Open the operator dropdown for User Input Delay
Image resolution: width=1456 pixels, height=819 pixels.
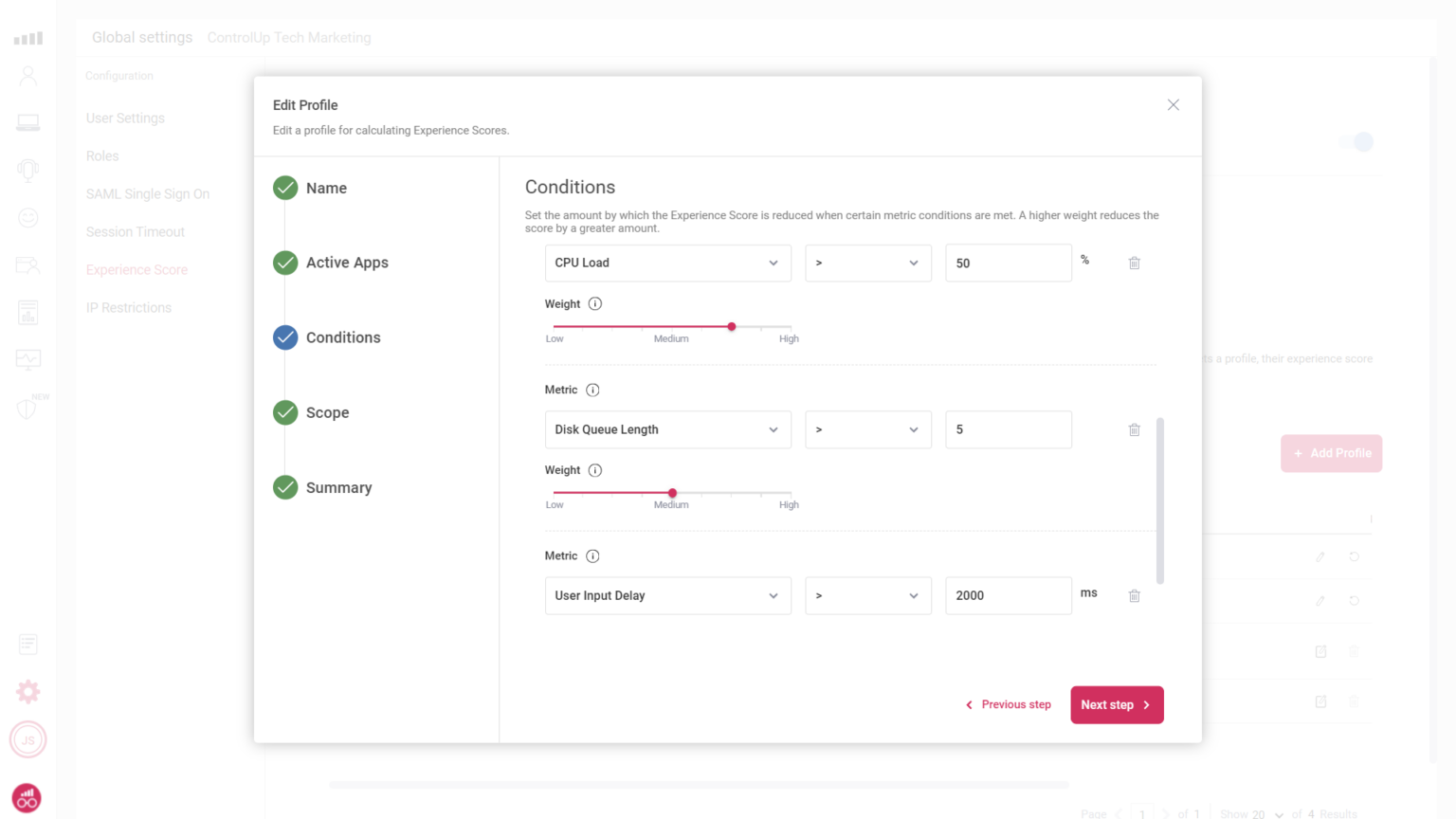867,595
